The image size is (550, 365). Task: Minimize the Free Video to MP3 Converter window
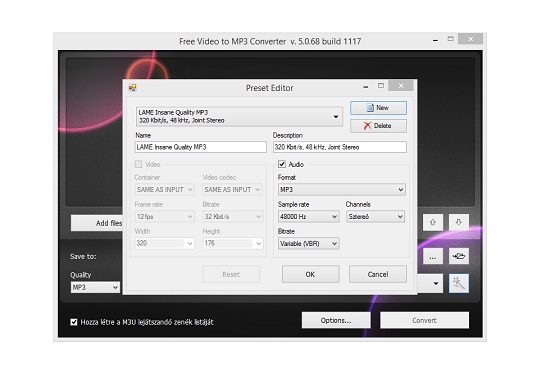click(435, 40)
